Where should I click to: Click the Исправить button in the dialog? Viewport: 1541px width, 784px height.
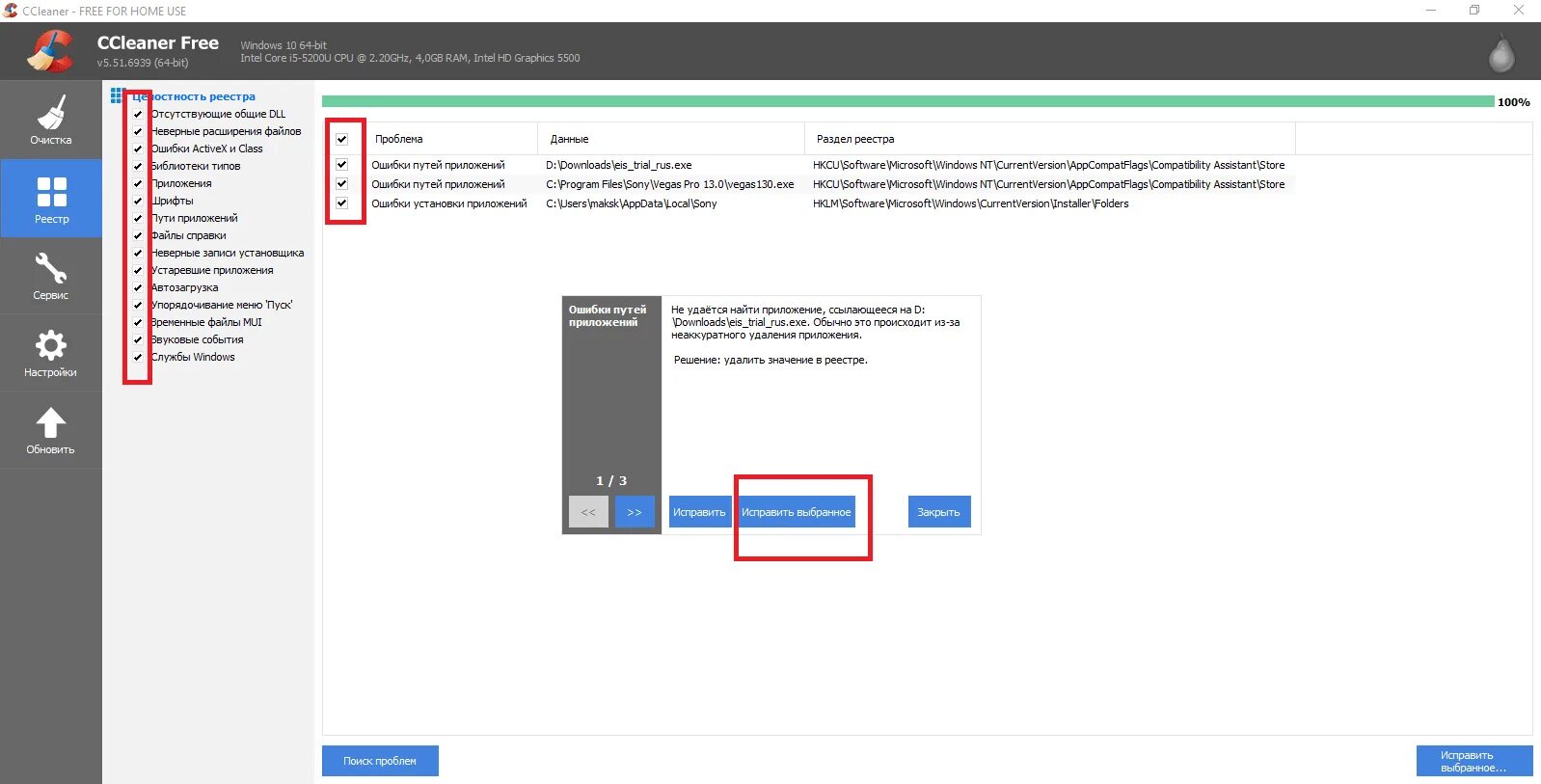click(699, 512)
